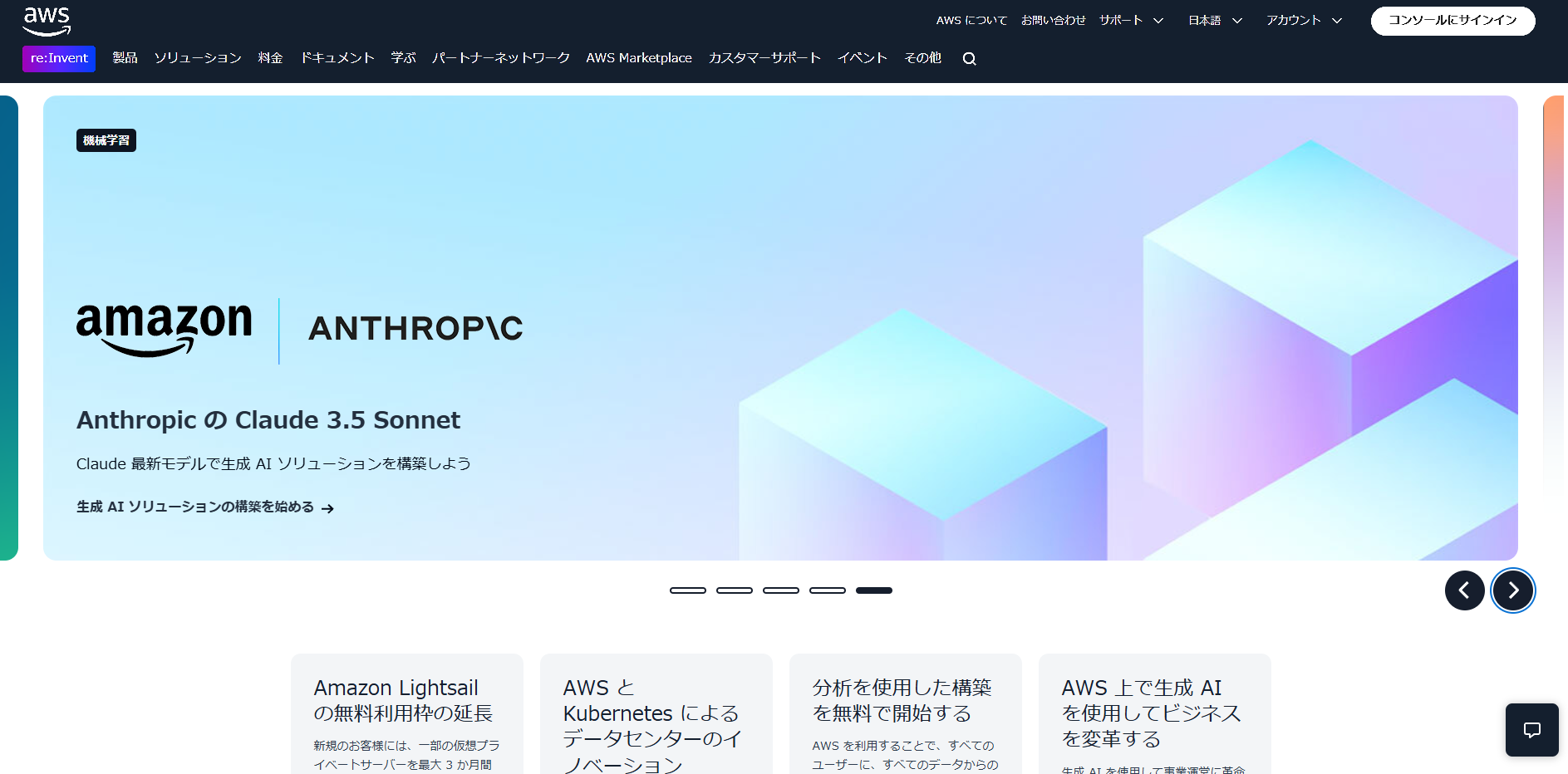The height and width of the screenshot is (774, 1568).
Task: Click 'Claude 最新モデルで生成 AI' subtitle text
Action: (x=273, y=463)
